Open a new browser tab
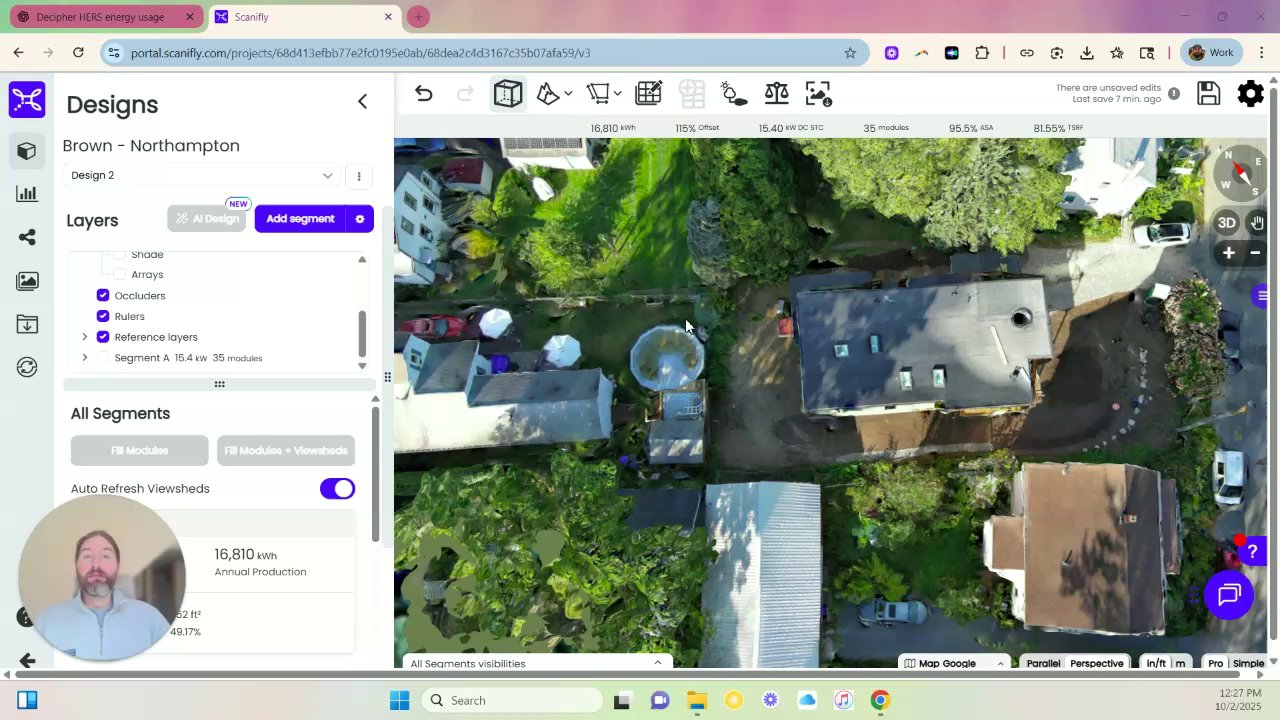Image resolution: width=1280 pixels, height=720 pixels. coord(418,17)
